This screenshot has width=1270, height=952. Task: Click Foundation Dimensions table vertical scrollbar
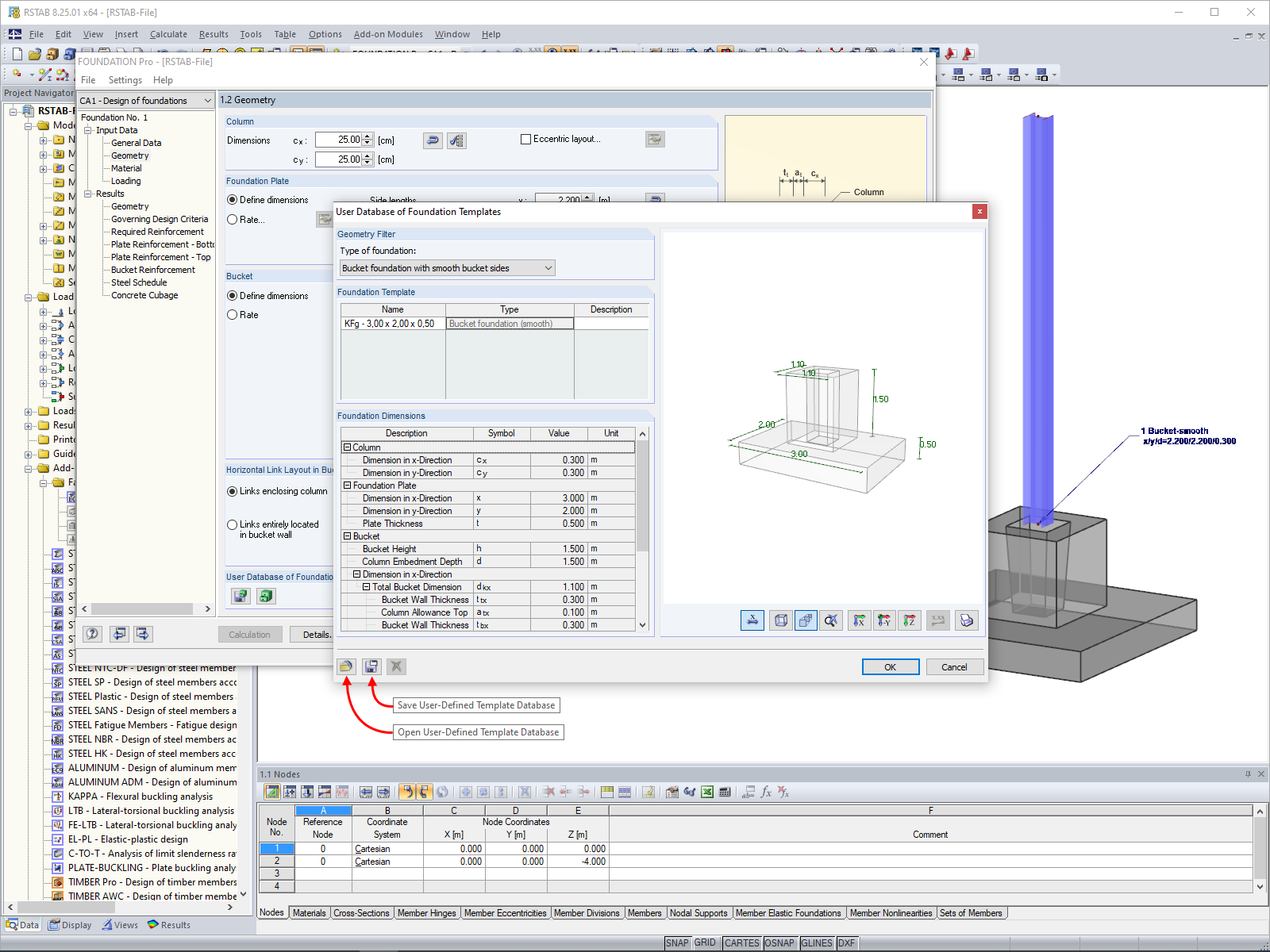click(x=642, y=529)
